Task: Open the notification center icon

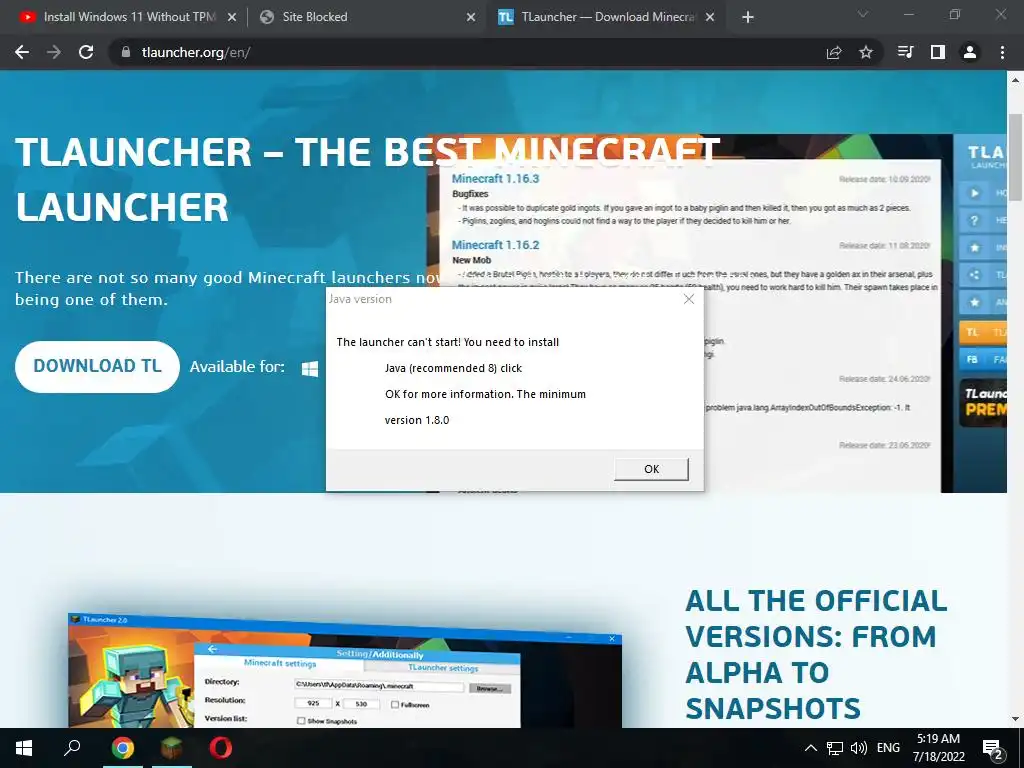Action: tap(992, 749)
